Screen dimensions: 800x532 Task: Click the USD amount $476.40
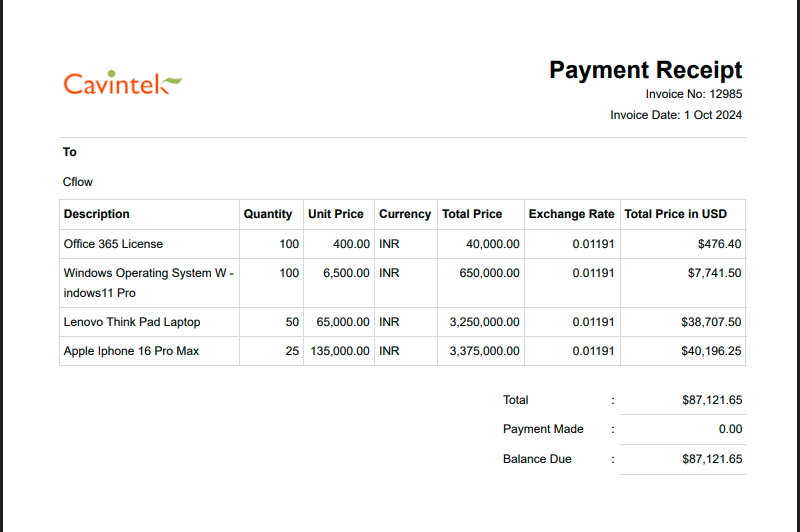click(719, 244)
